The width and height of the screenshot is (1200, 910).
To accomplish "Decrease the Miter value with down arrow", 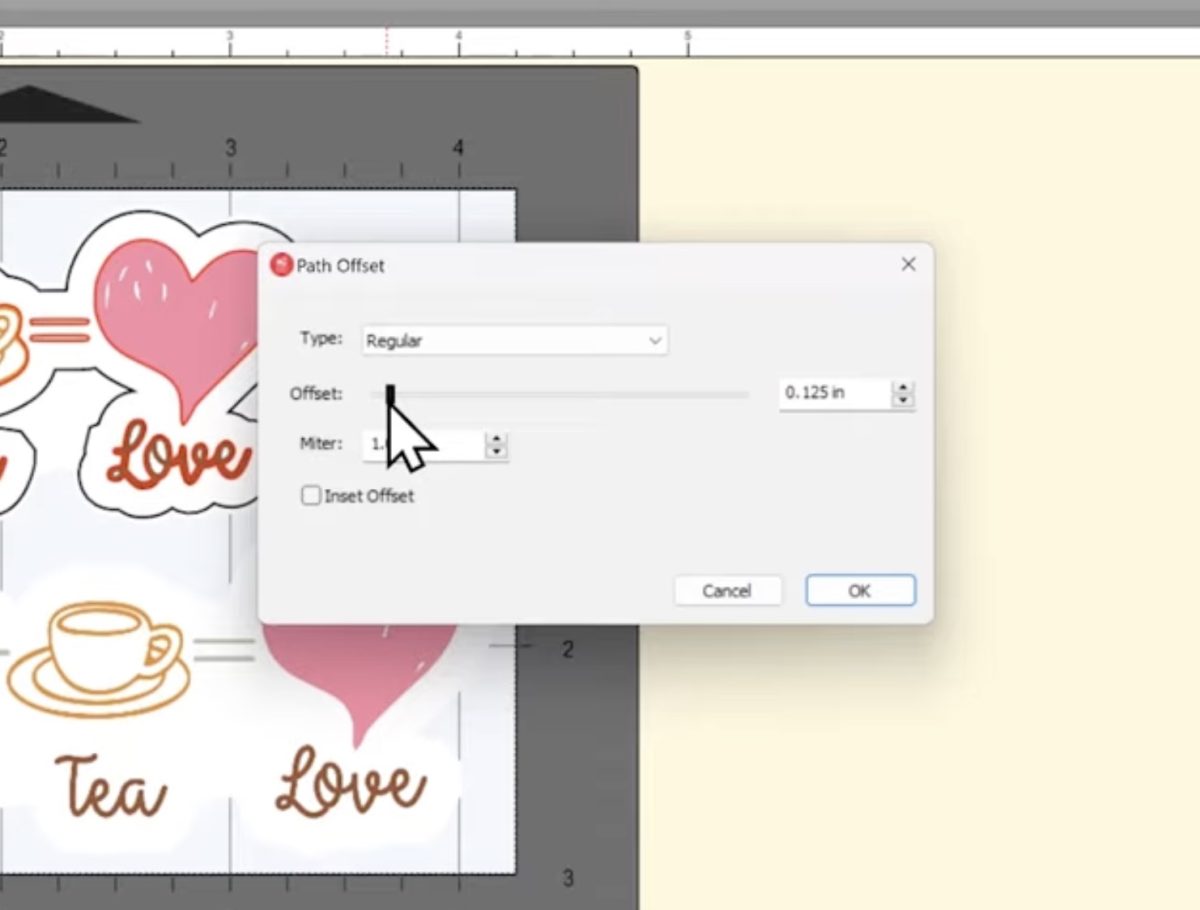I will click(x=496, y=452).
